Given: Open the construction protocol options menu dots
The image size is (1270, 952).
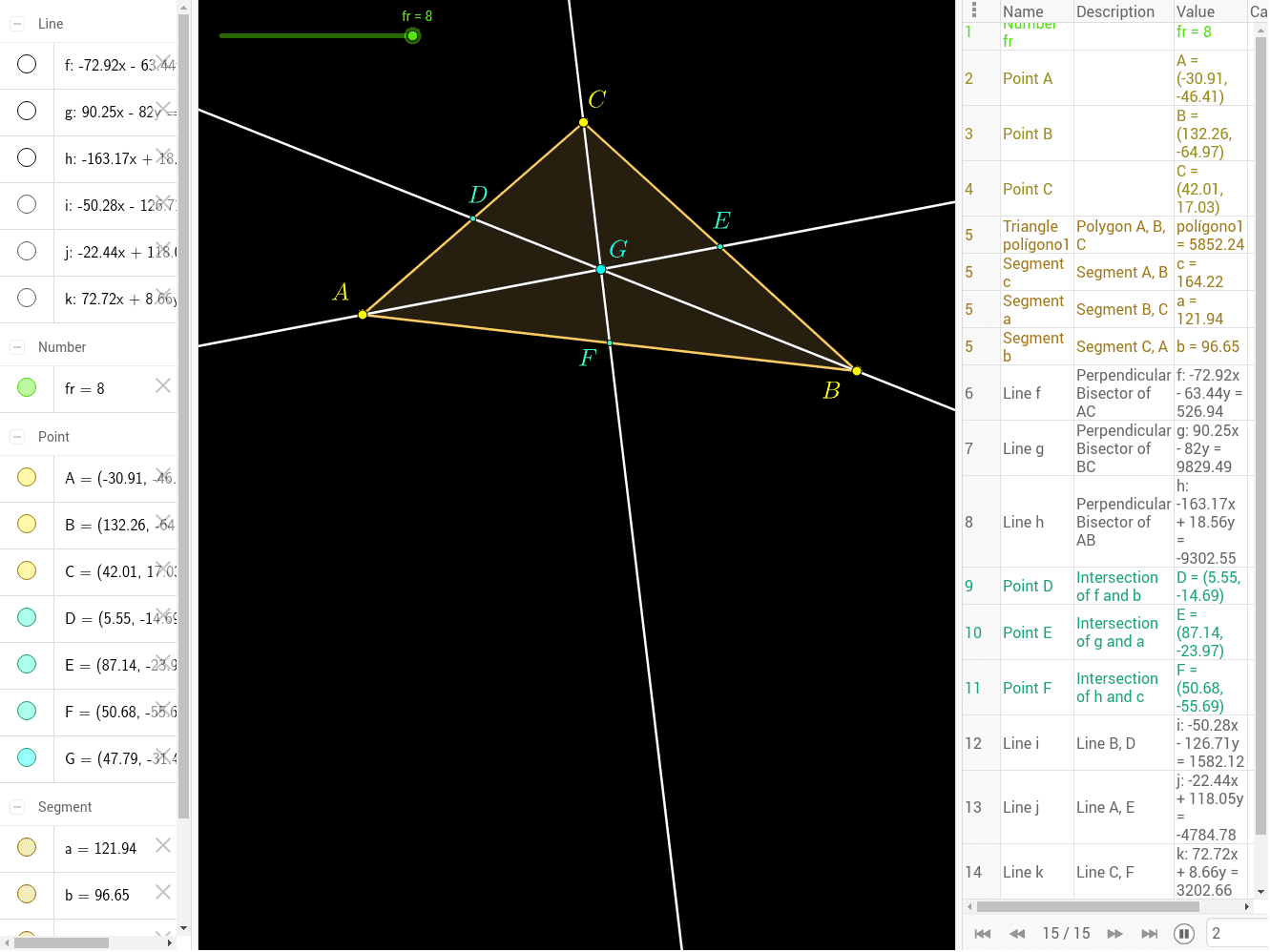Looking at the screenshot, I should click(974, 10).
